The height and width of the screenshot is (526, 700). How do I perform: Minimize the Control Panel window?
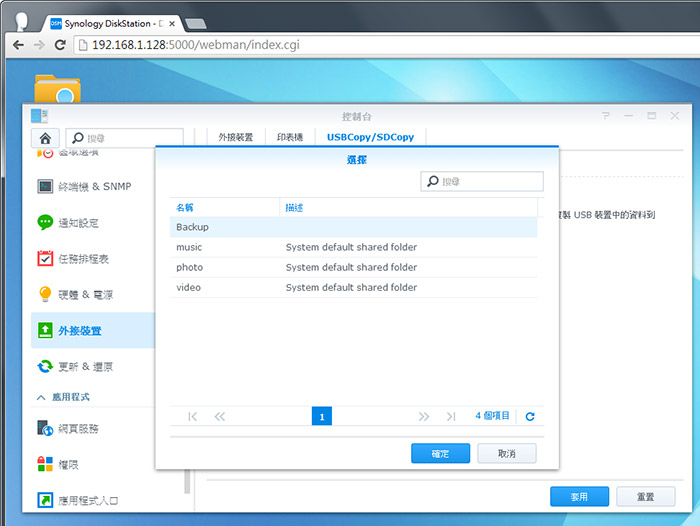pyautogui.click(x=629, y=116)
